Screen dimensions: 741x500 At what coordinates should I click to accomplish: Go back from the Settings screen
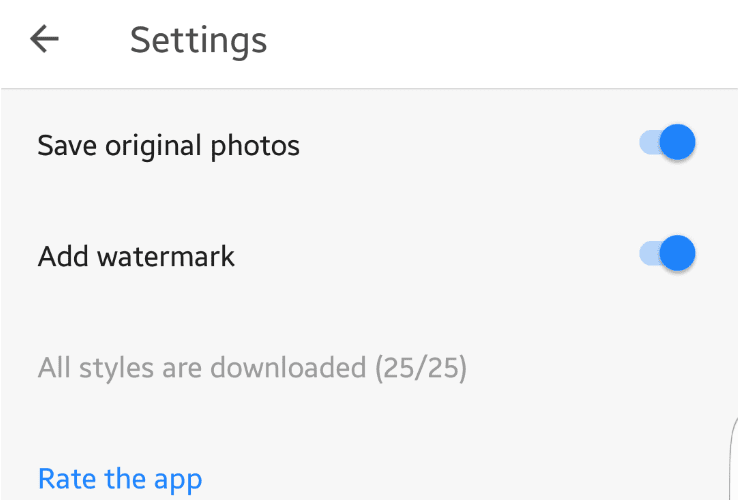pos(45,40)
